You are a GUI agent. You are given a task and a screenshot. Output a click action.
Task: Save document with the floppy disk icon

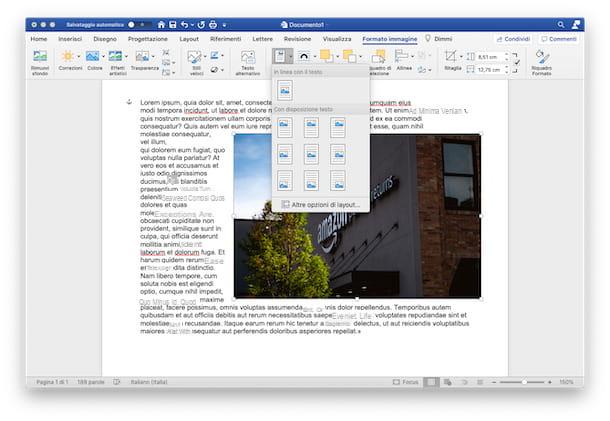tap(173, 25)
